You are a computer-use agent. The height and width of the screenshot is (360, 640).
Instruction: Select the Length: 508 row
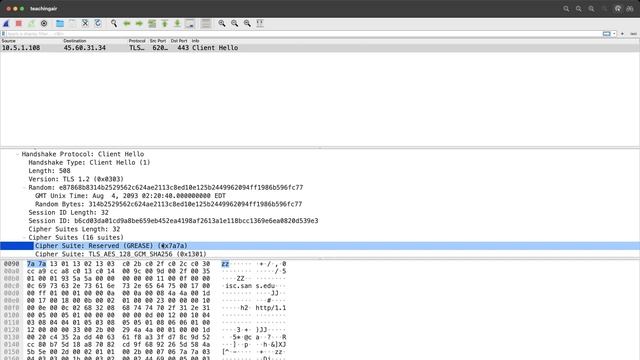pos(320,171)
